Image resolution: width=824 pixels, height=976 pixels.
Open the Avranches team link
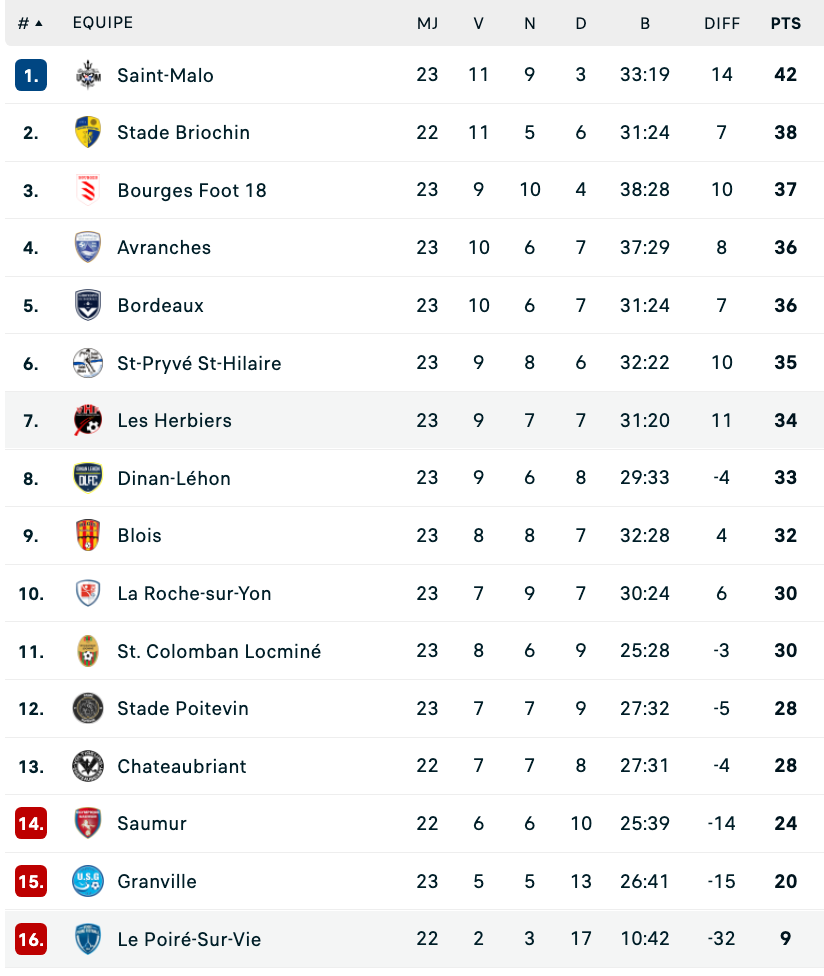tap(164, 248)
